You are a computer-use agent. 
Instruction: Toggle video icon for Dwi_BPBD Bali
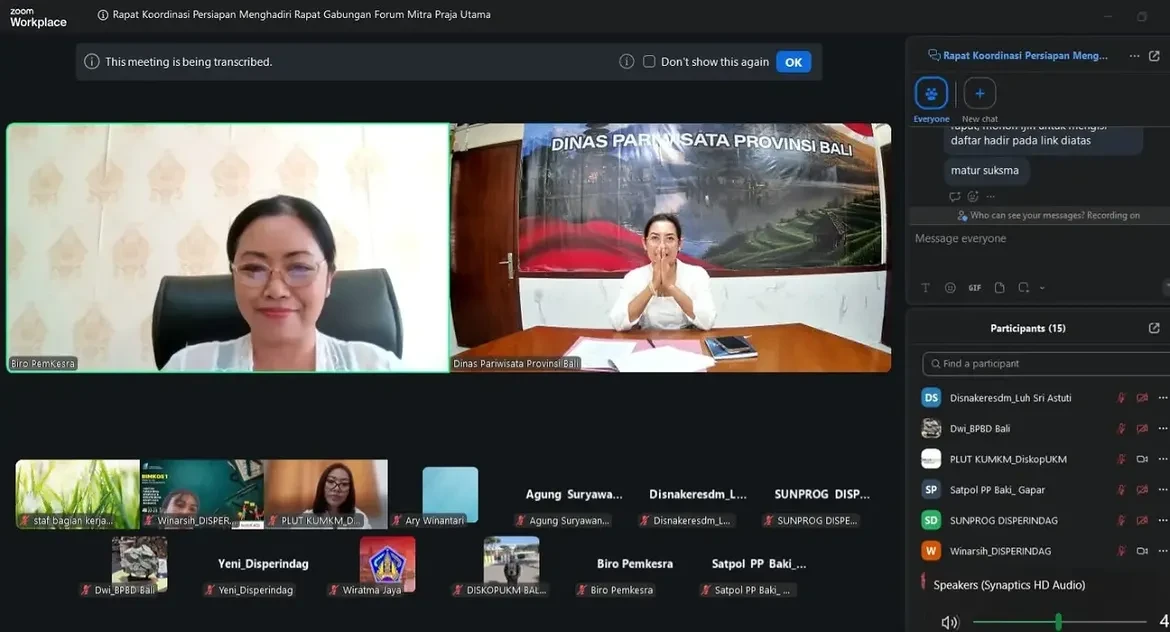(x=1142, y=429)
